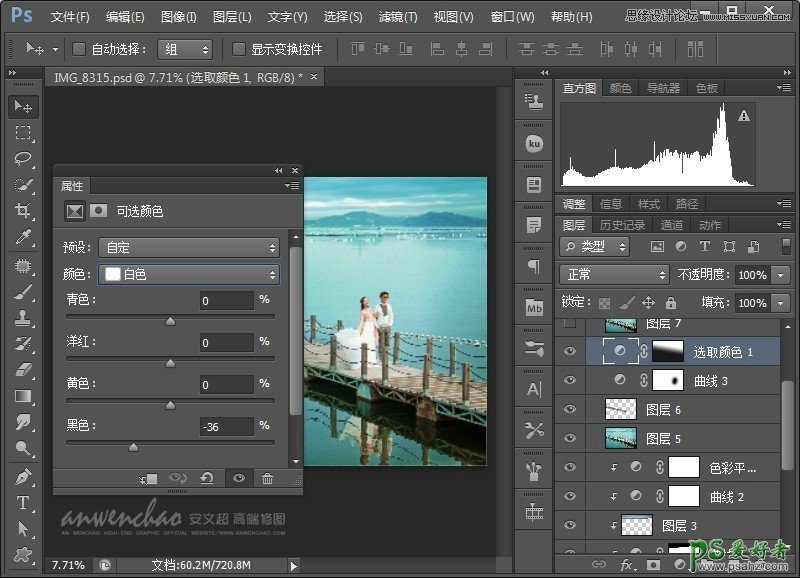Click the 黑色 value field showing -36
This screenshot has height=578, width=800.
point(226,427)
